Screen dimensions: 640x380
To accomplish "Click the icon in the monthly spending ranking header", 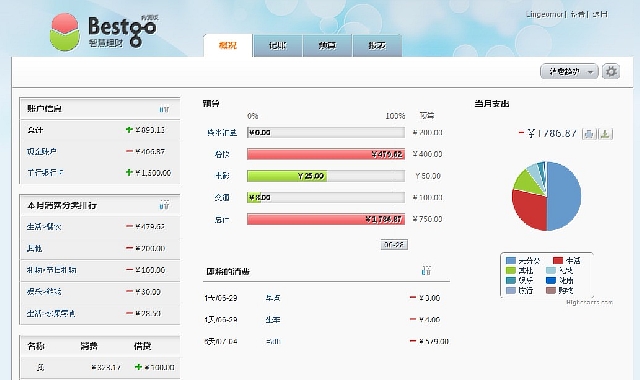I will click(164, 205).
